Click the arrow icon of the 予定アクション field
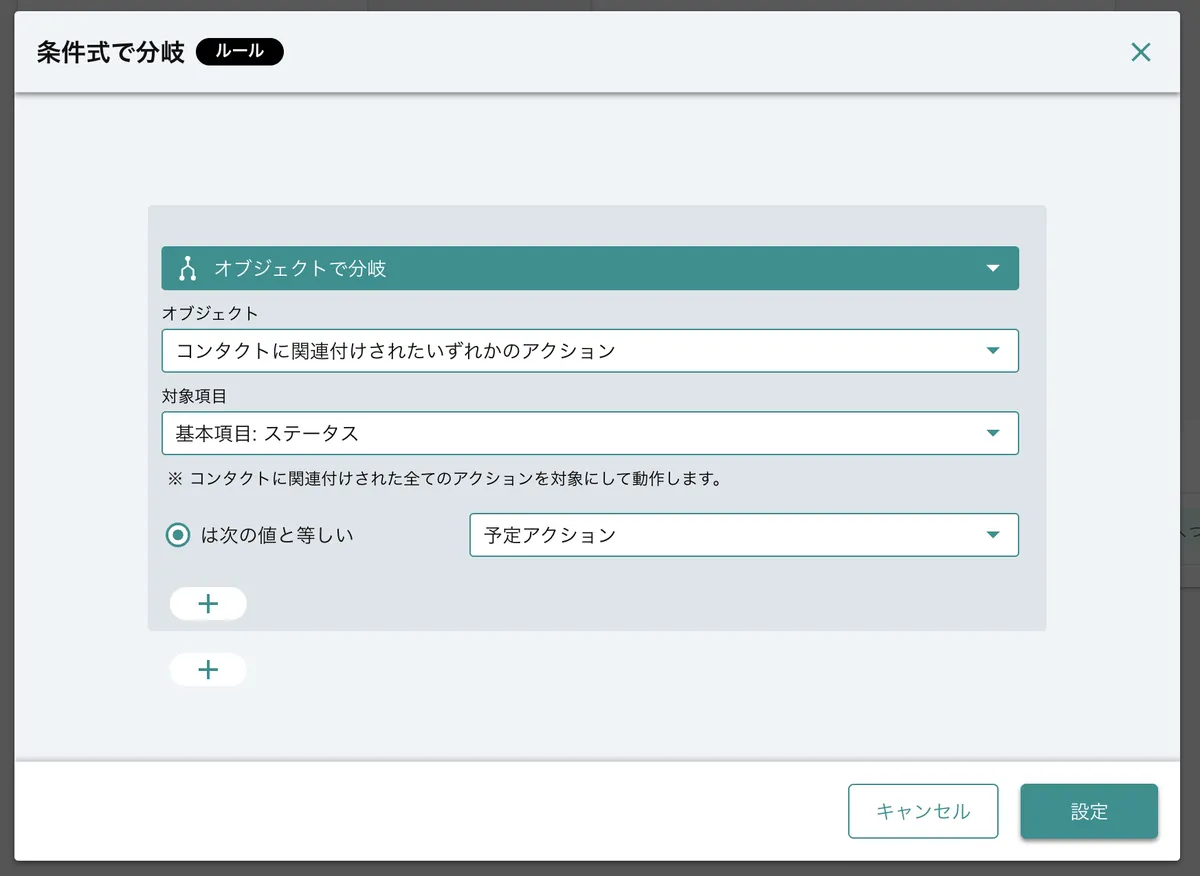Viewport: 1200px width, 876px height. 992,535
